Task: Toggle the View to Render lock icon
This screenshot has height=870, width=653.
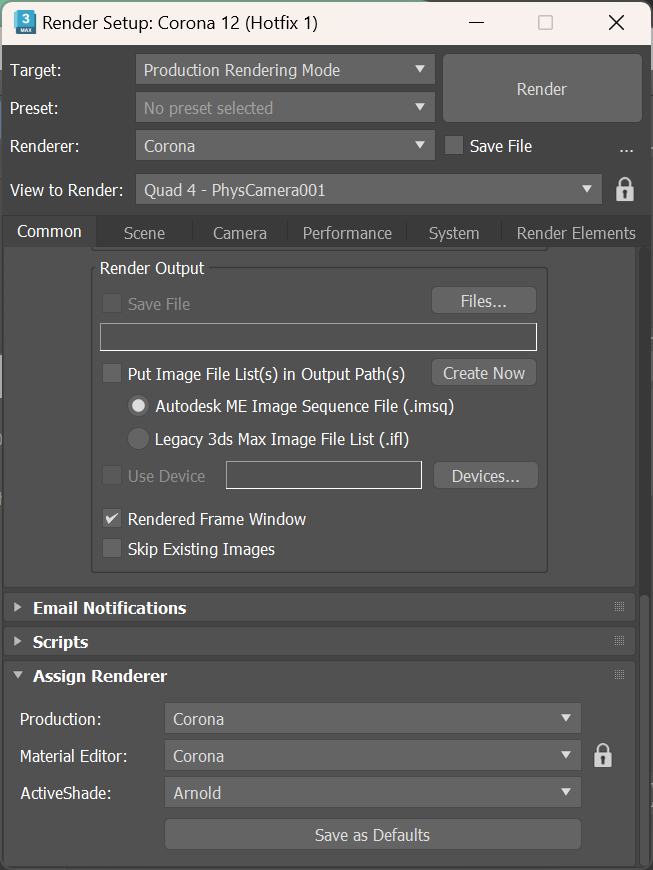Action: click(x=625, y=190)
